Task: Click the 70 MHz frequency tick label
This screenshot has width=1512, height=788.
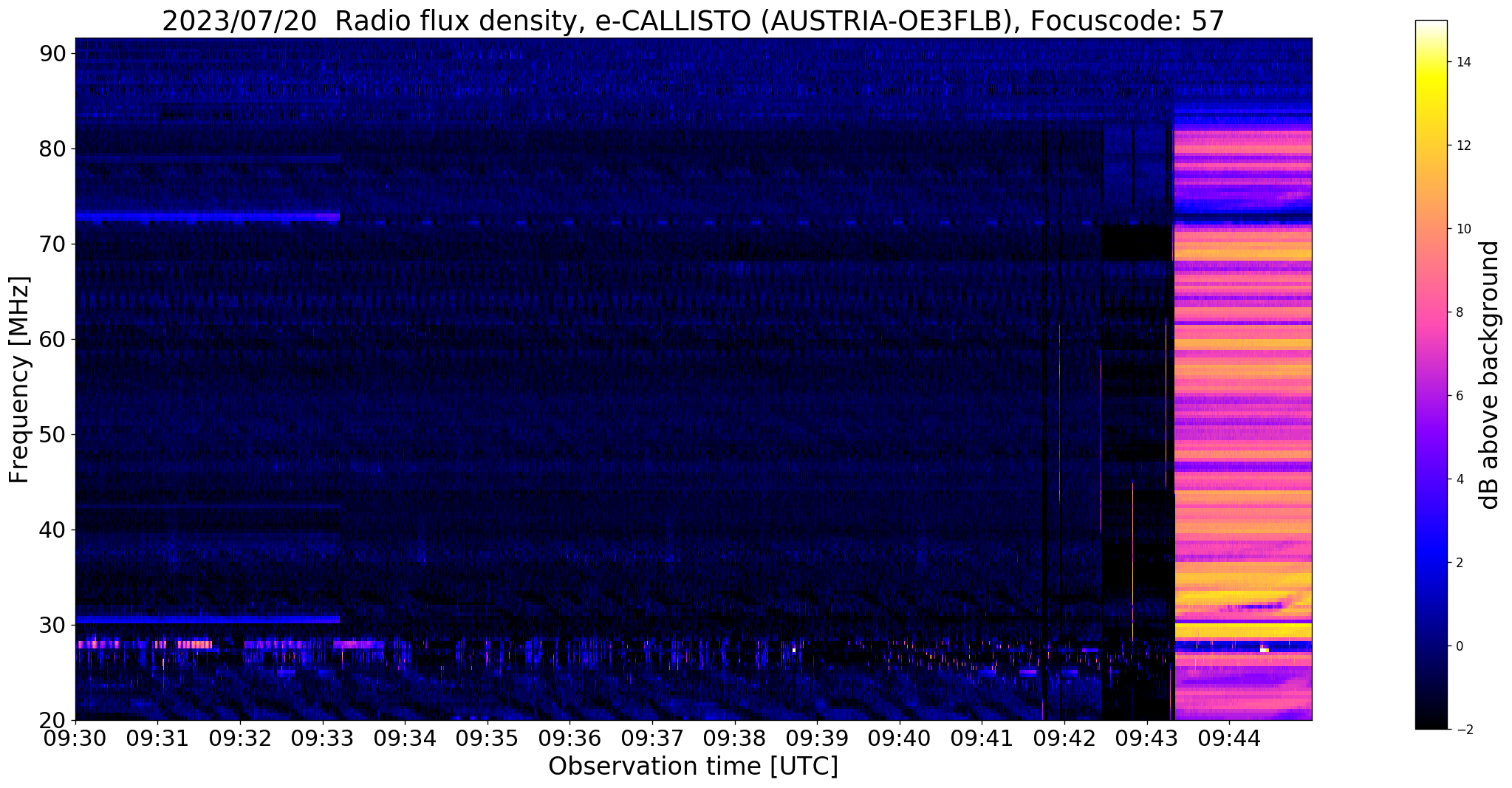Action: click(53, 244)
